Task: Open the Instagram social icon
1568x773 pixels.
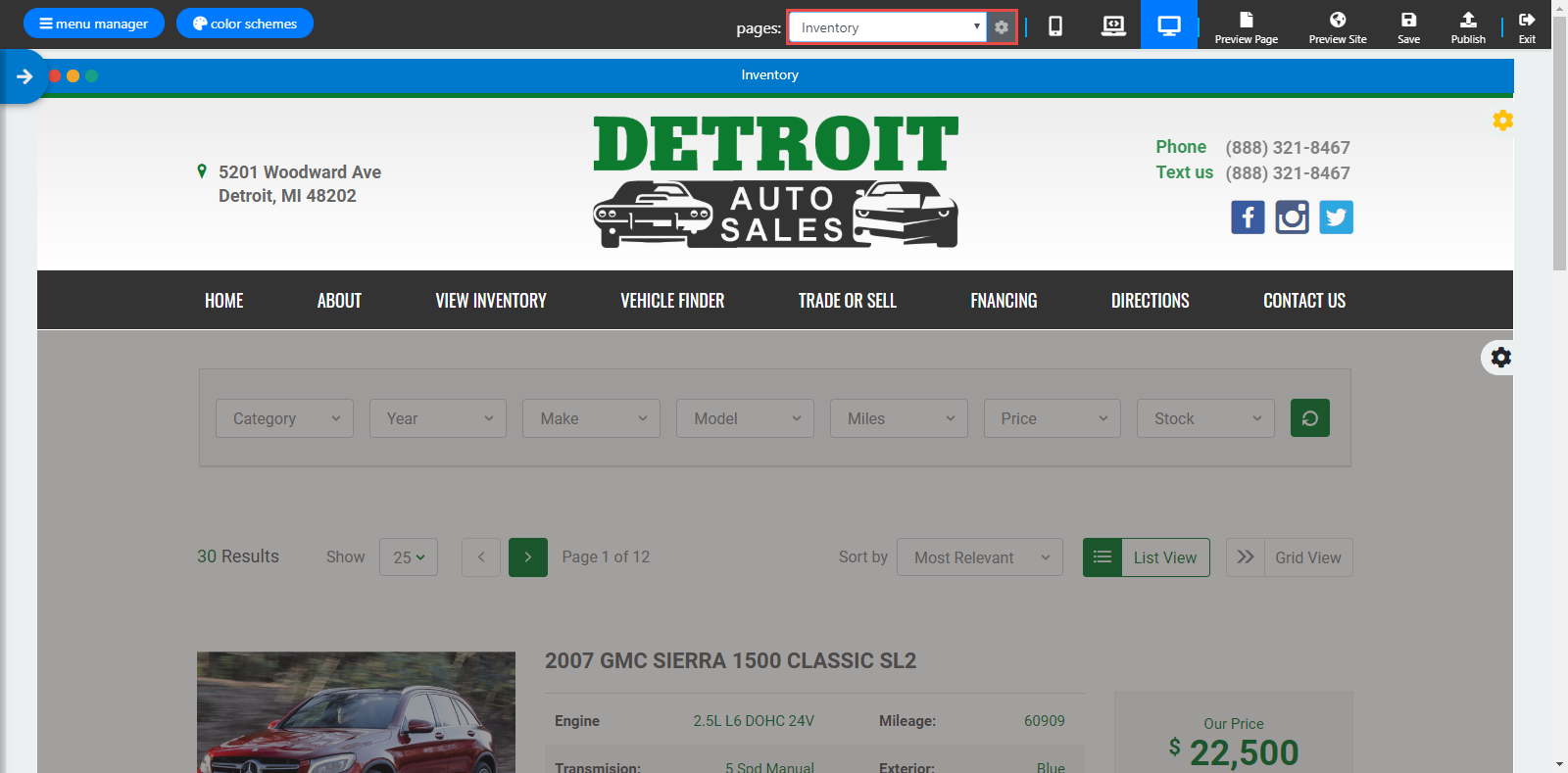Action: [x=1292, y=217]
